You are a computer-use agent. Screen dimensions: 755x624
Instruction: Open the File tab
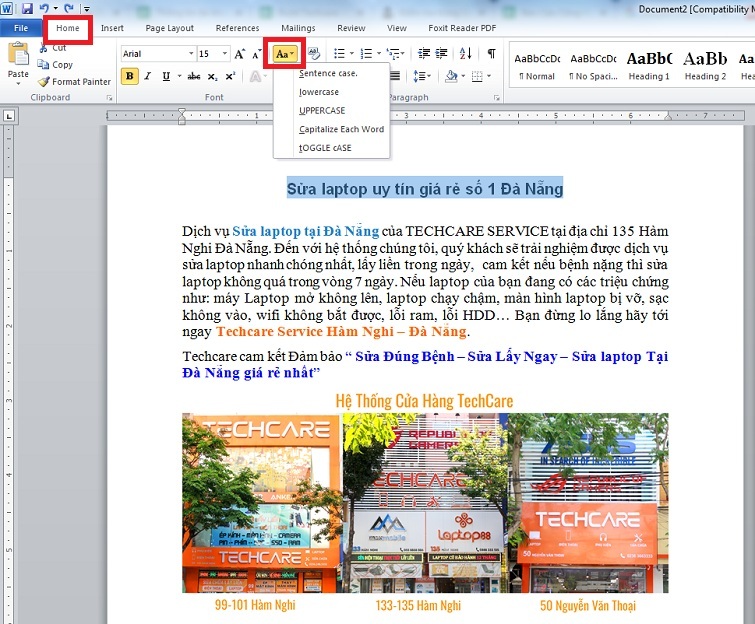pos(21,28)
